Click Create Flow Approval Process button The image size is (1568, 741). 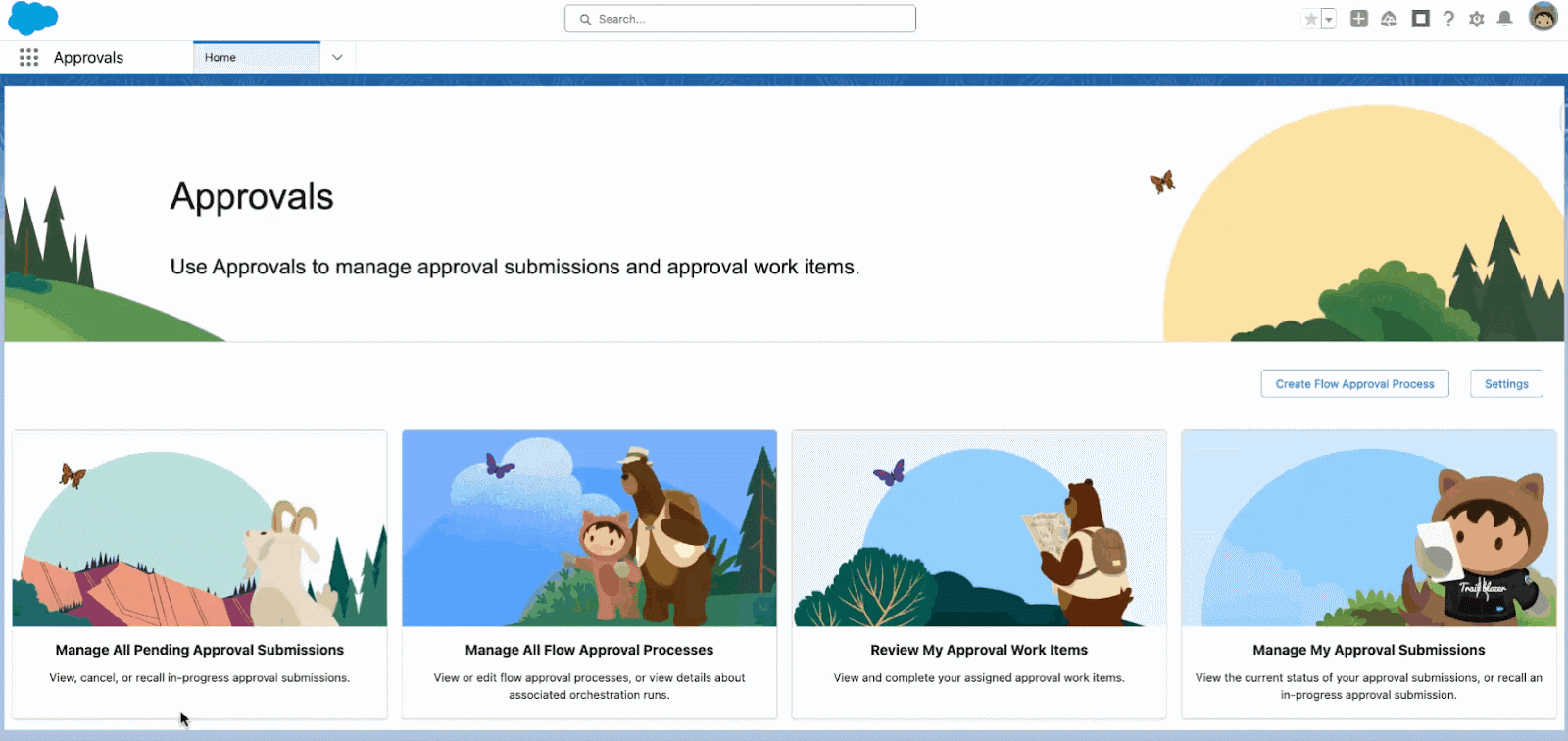(x=1354, y=384)
